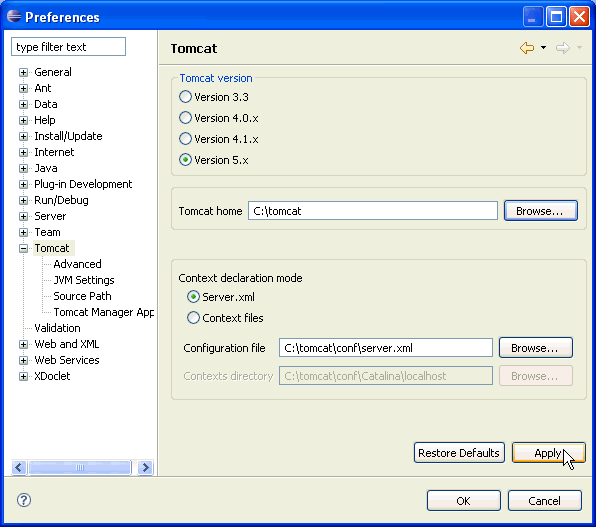Viewport: 596px width, 527px height.
Task: Select the Advanced item under Tomcat
Action: (x=77, y=264)
